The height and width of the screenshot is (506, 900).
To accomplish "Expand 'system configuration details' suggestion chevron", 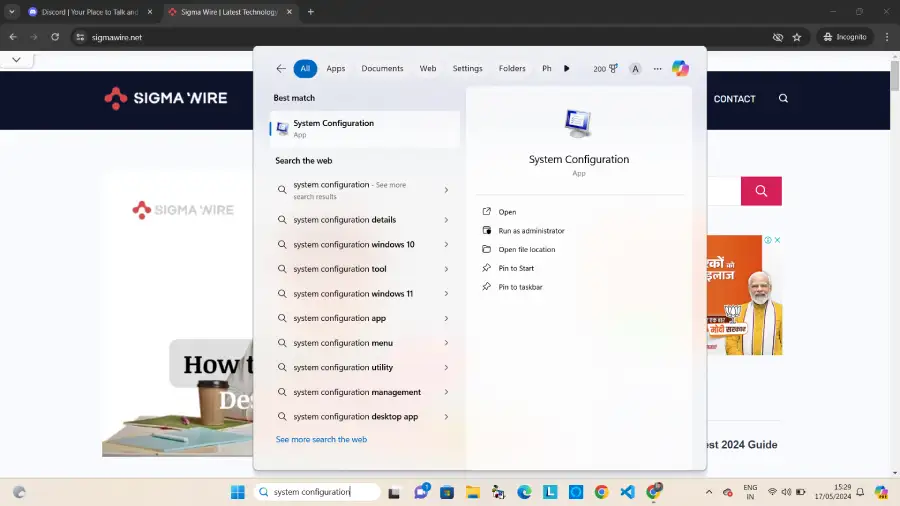I will (446, 220).
